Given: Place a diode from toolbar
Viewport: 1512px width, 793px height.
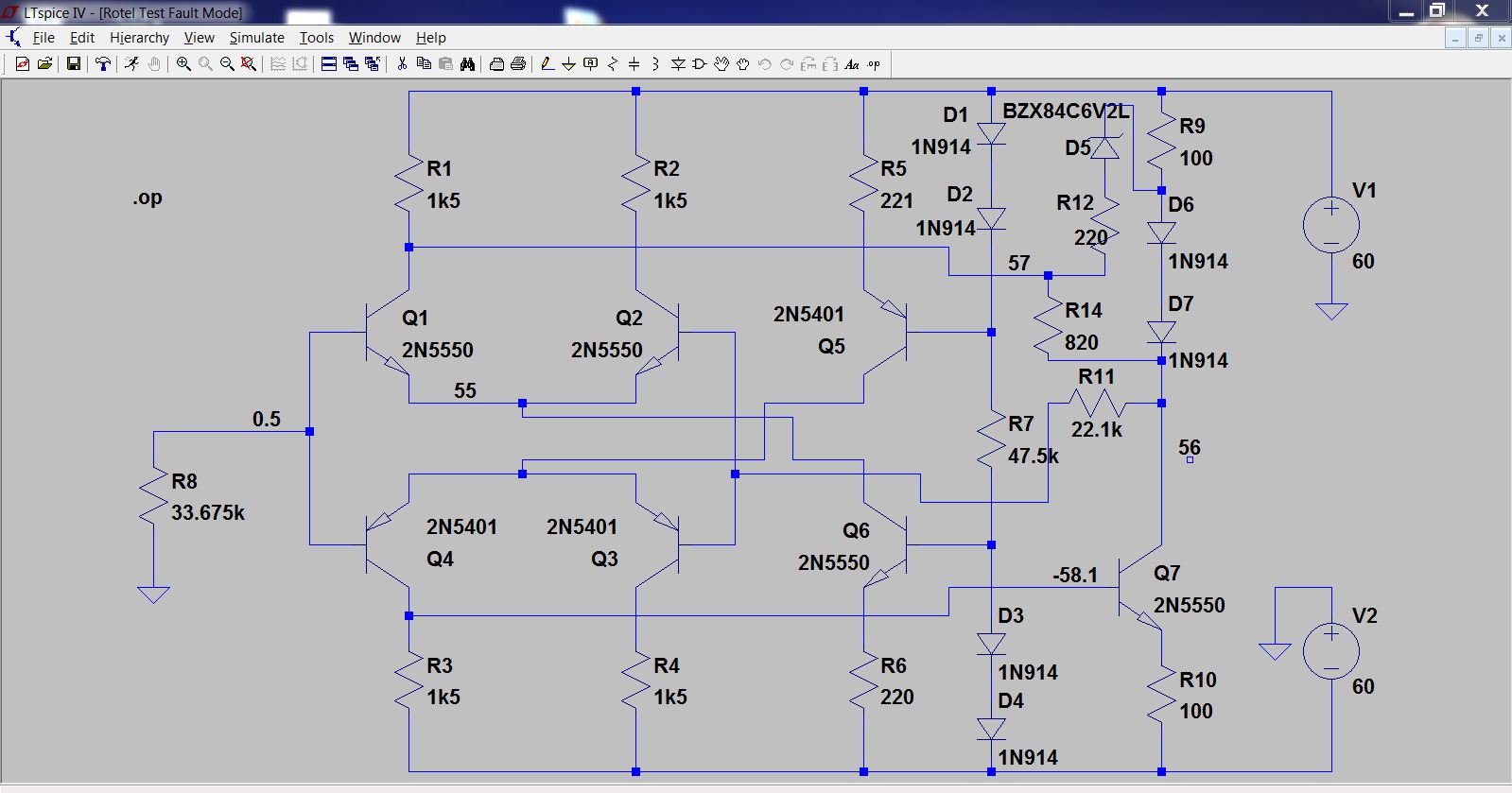Looking at the screenshot, I should [678, 64].
